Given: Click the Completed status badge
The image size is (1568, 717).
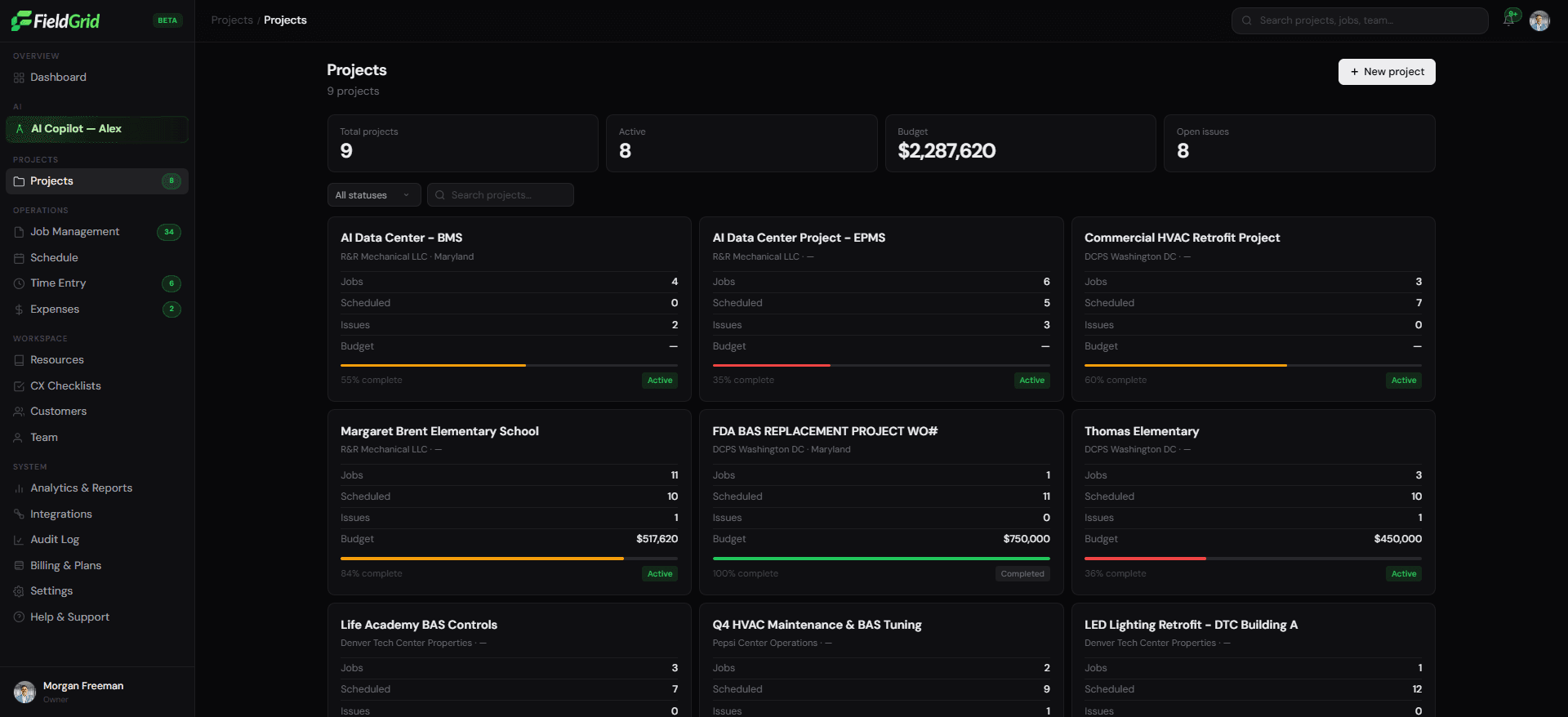Looking at the screenshot, I should pos(1022,574).
